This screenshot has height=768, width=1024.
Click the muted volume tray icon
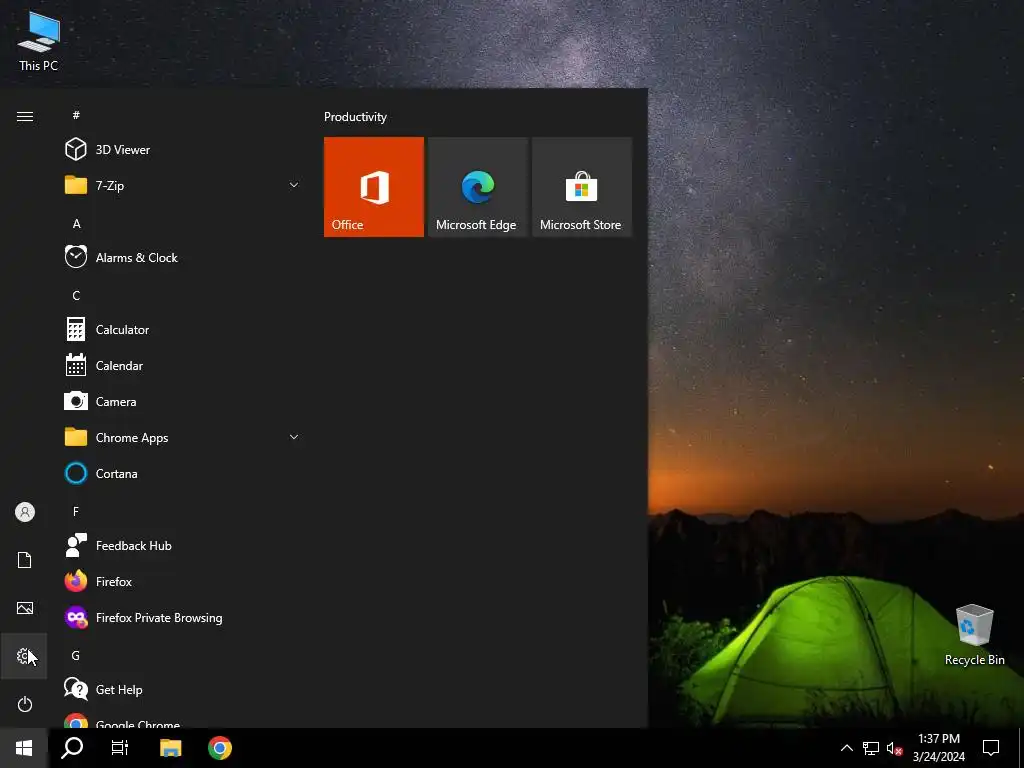coord(894,748)
